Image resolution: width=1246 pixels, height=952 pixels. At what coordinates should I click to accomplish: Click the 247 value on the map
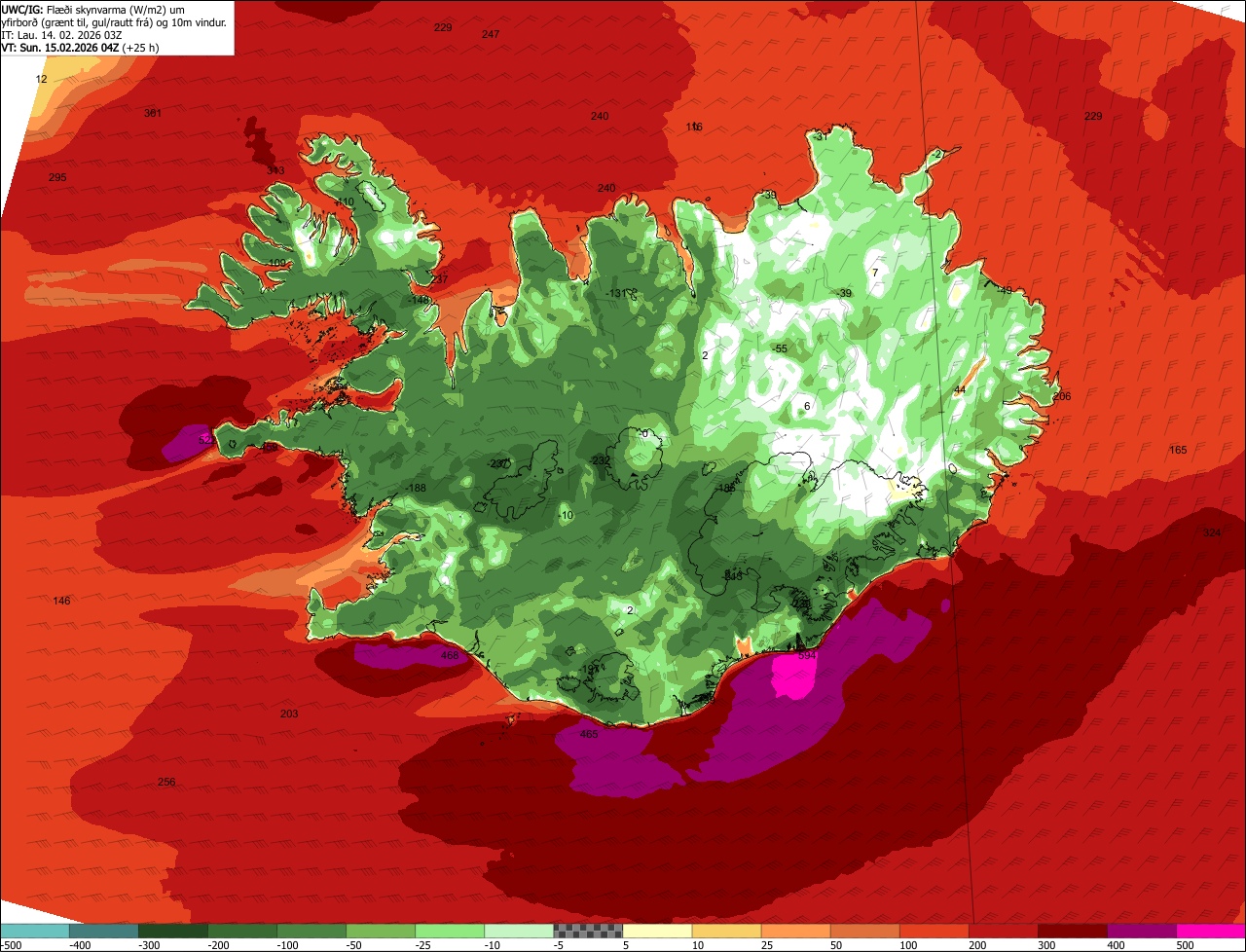(491, 34)
